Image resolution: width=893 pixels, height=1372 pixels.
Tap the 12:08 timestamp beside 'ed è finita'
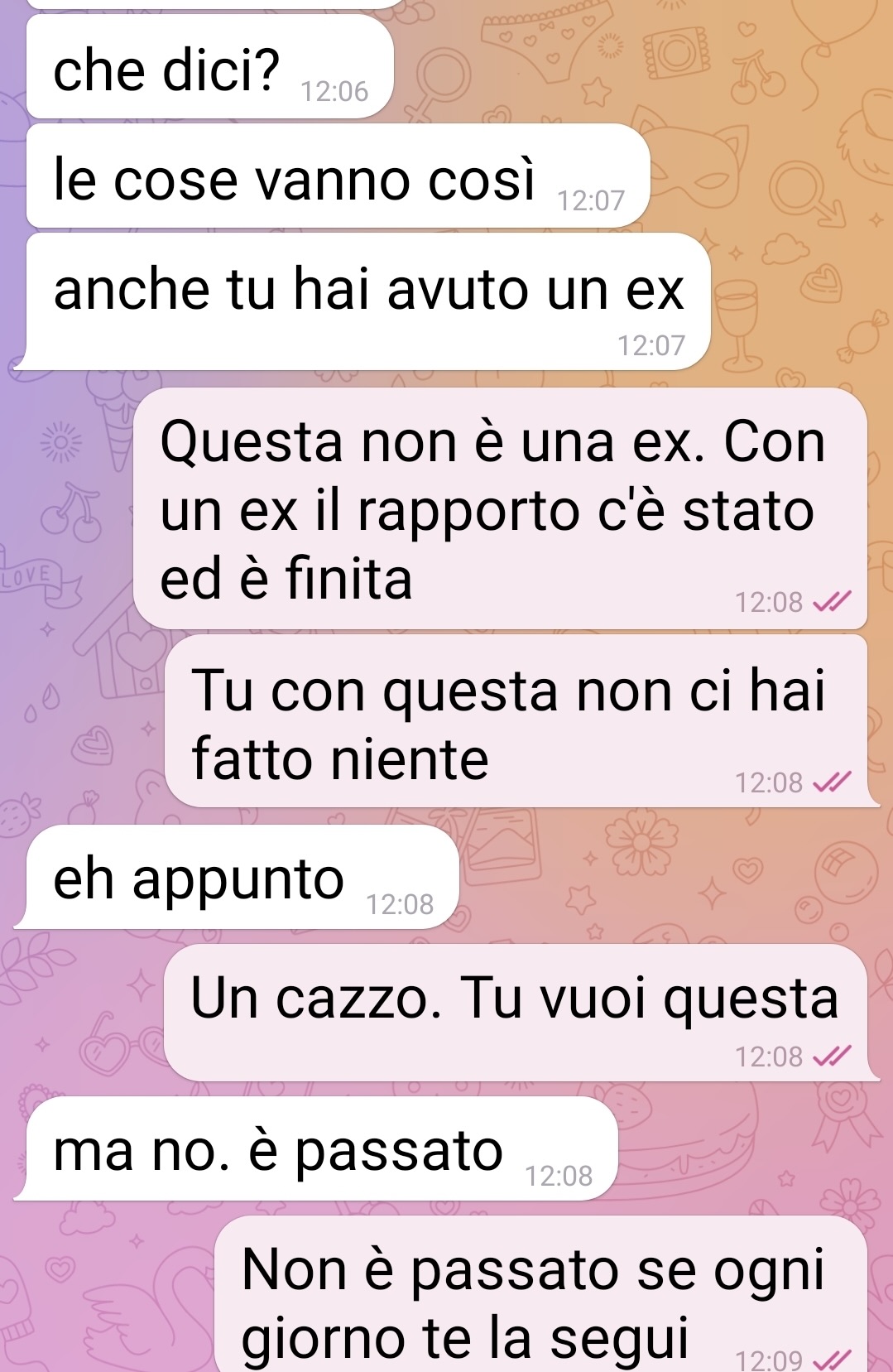(x=769, y=602)
